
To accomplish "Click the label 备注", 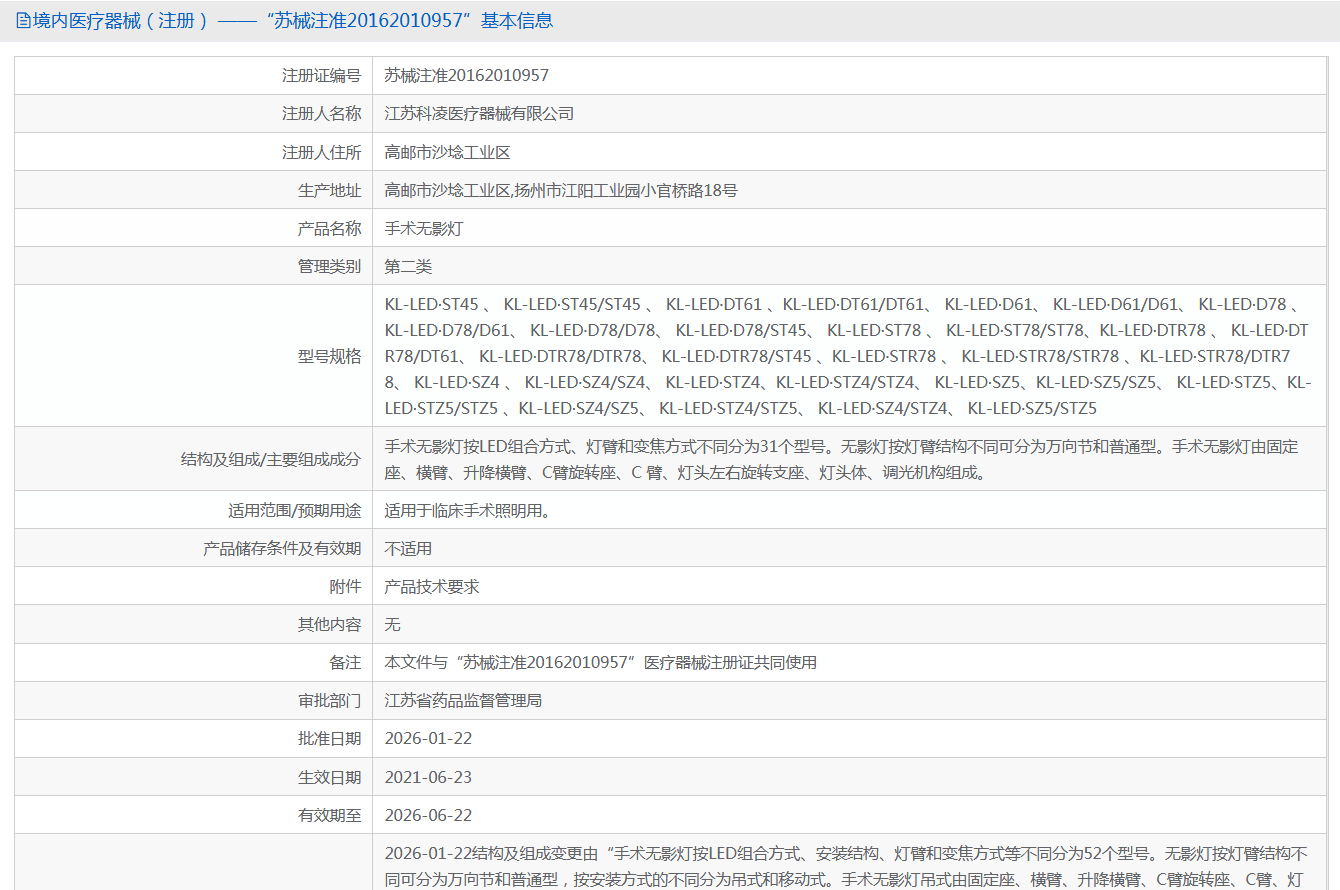I will 346,662.
